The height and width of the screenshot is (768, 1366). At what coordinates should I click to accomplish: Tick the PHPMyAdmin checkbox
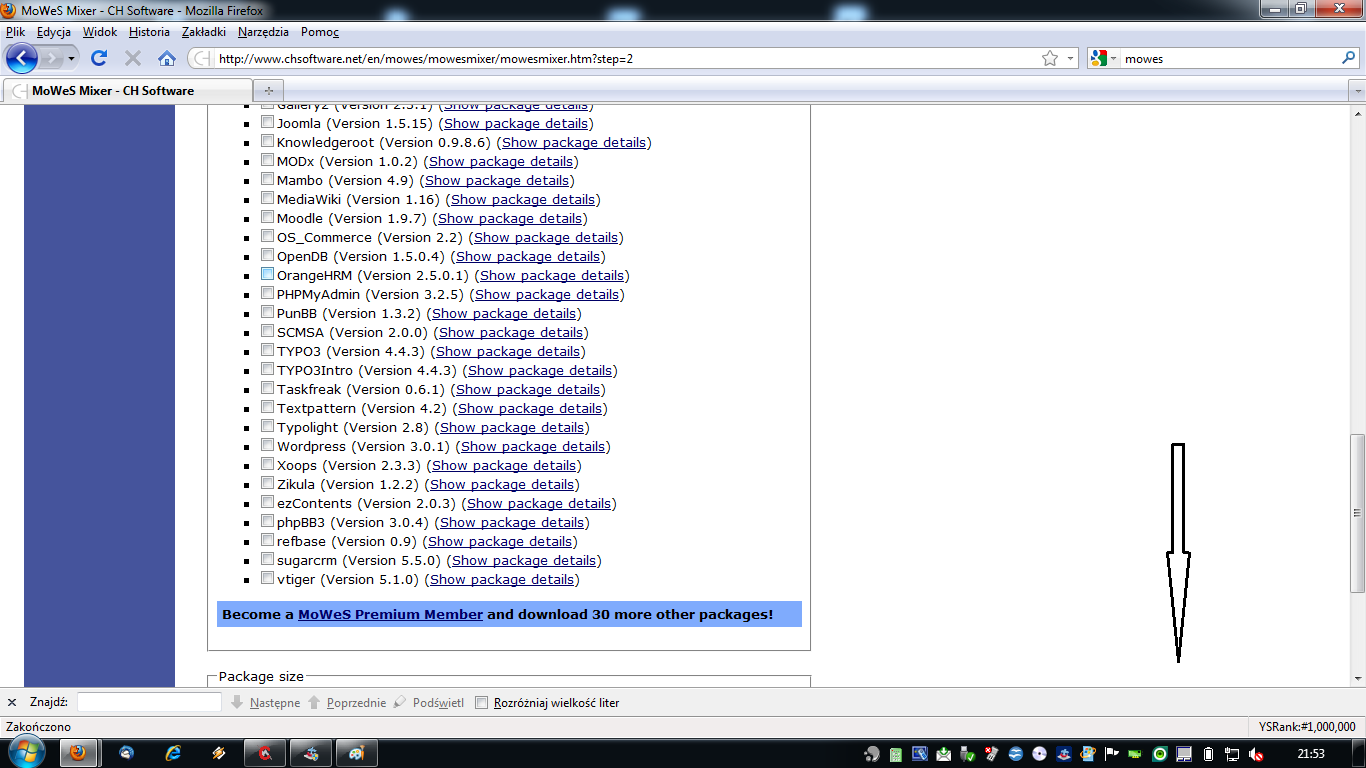pyautogui.click(x=267, y=293)
